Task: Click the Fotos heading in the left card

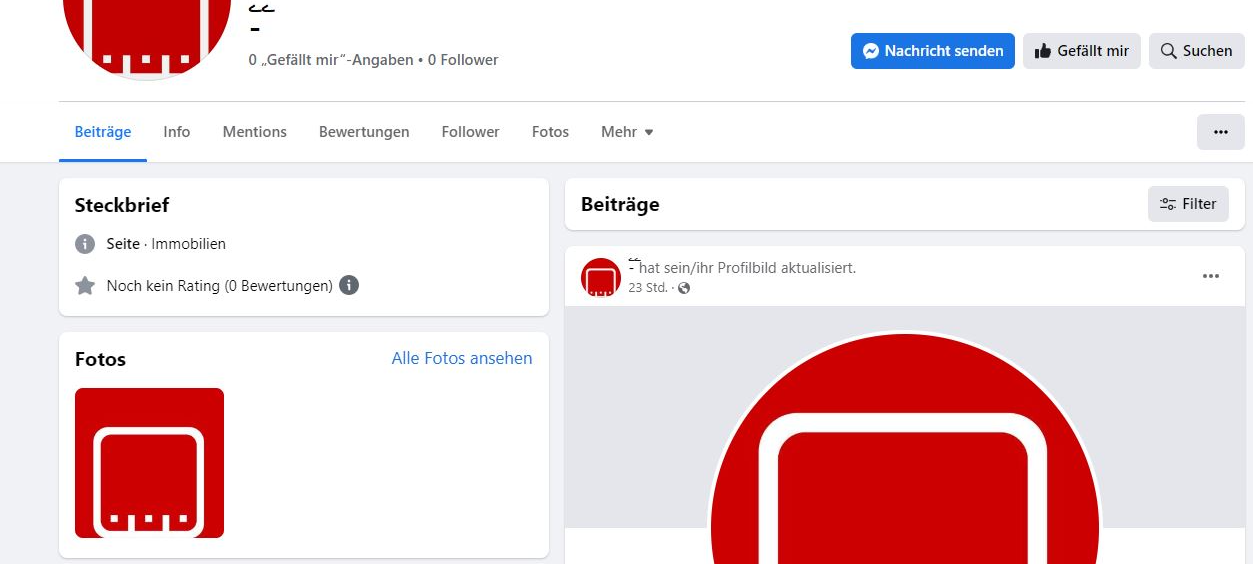Action: (x=100, y=359)
